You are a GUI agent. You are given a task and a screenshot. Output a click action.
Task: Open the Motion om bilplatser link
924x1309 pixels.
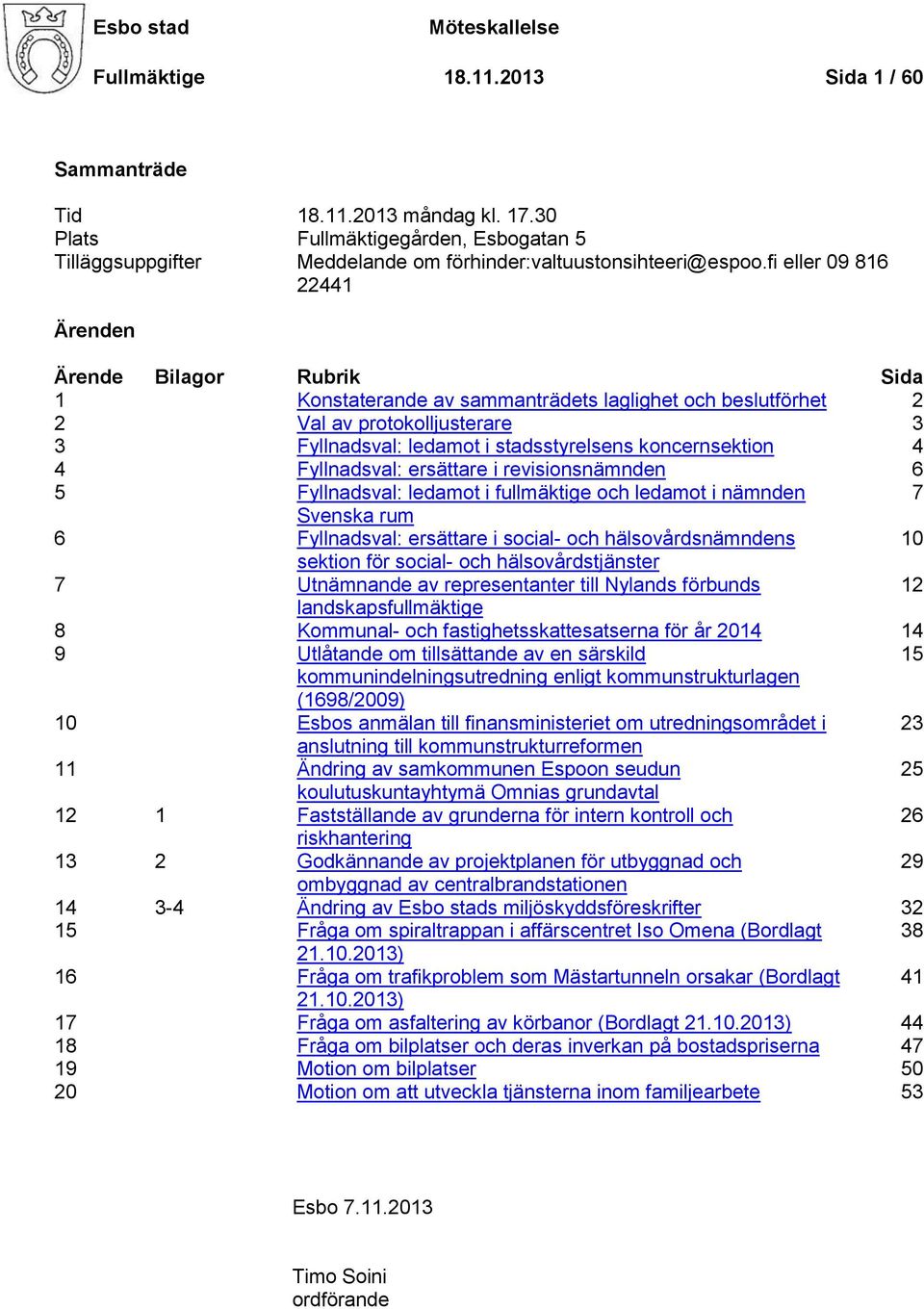click(x=386, y=1070)
